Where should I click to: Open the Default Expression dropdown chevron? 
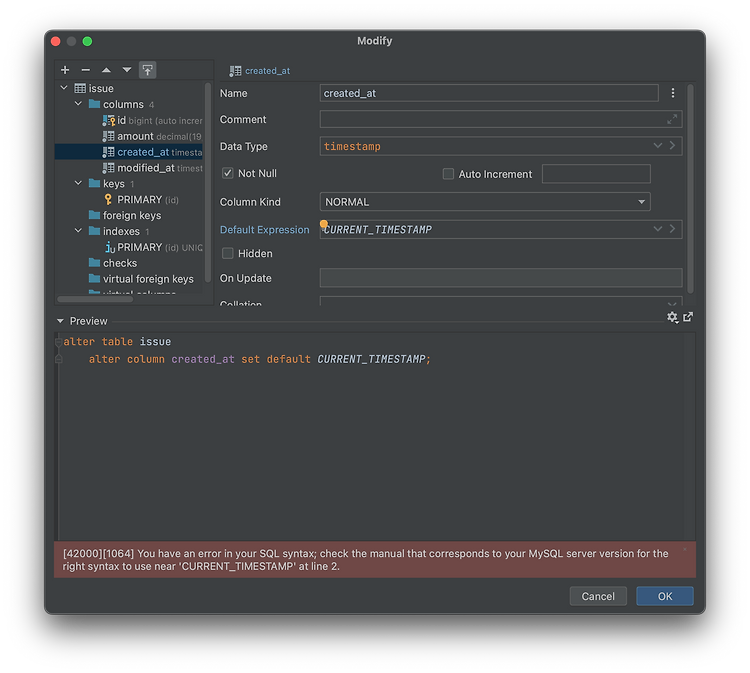(658, 229)
